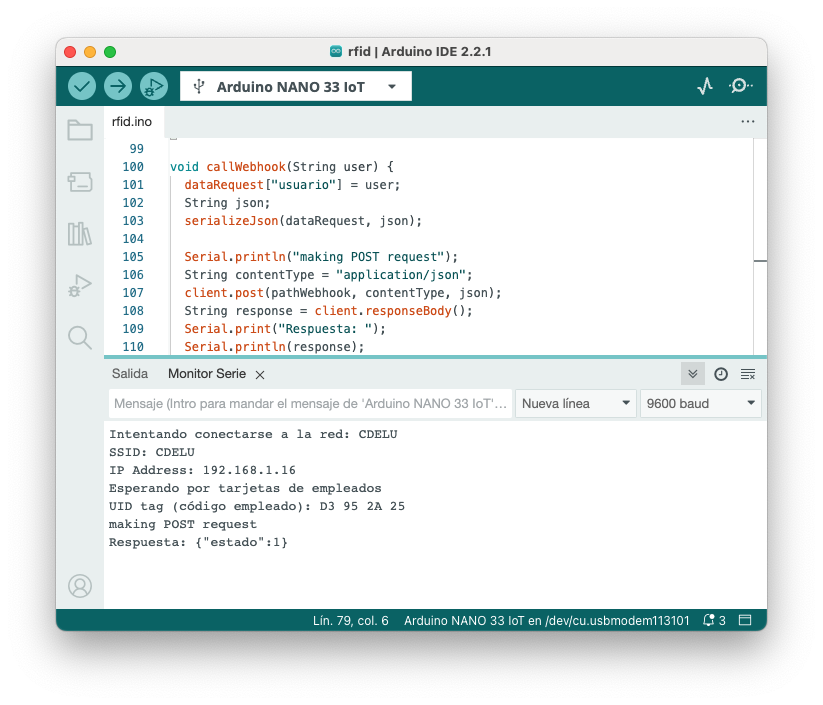Click the editor vertical scrollbar
This screenshot has height=705, width=823.
tap(760, 247)
